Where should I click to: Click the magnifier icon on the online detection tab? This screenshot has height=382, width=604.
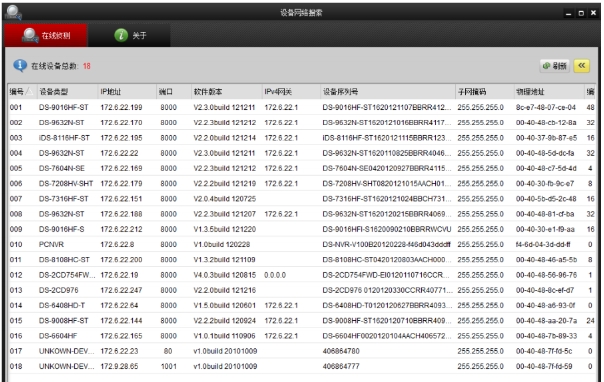tap(30, 35)
